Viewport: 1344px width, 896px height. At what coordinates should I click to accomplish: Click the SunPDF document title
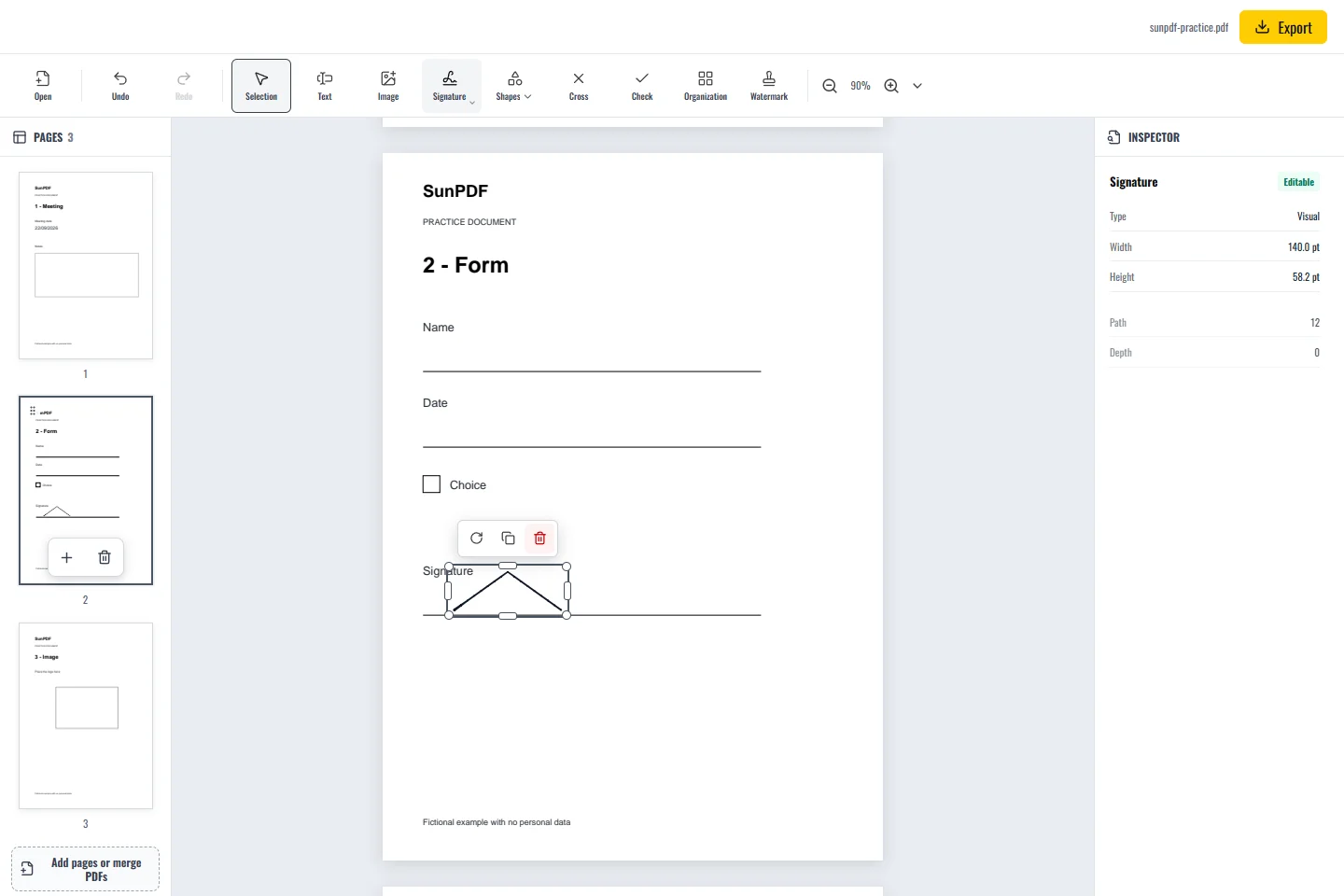(x=455, y=191)
